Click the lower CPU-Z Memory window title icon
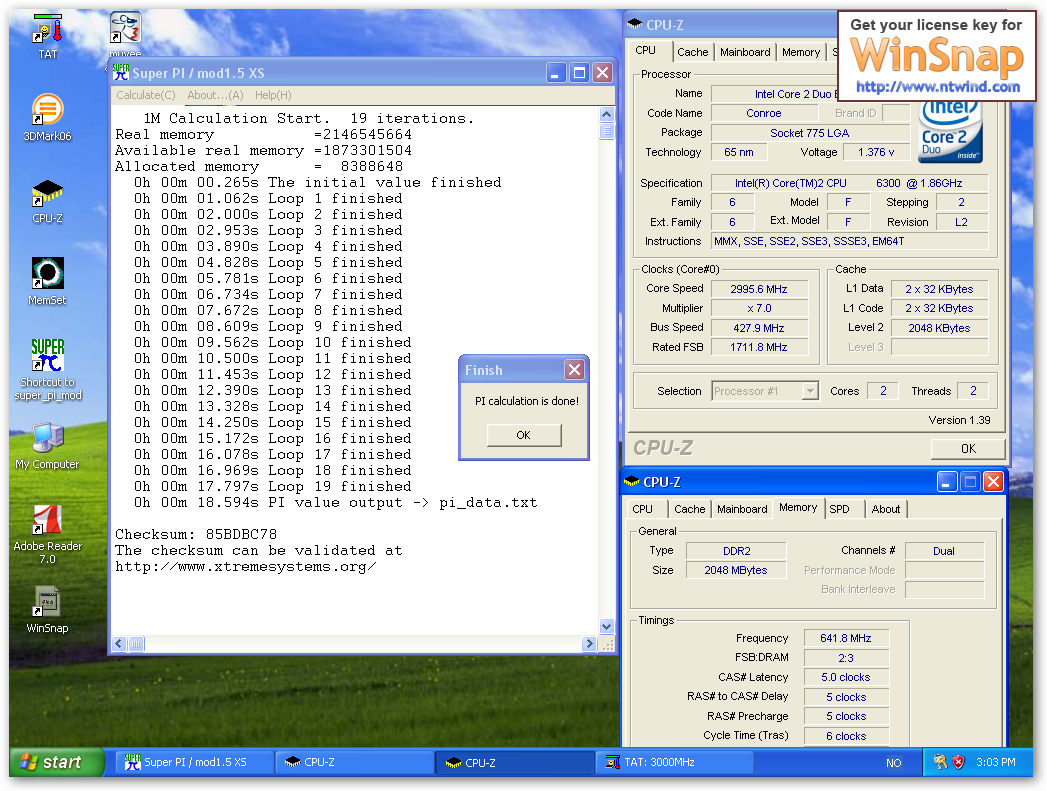Viewport: 1047px width, 791px height. (x=632, y=482)
